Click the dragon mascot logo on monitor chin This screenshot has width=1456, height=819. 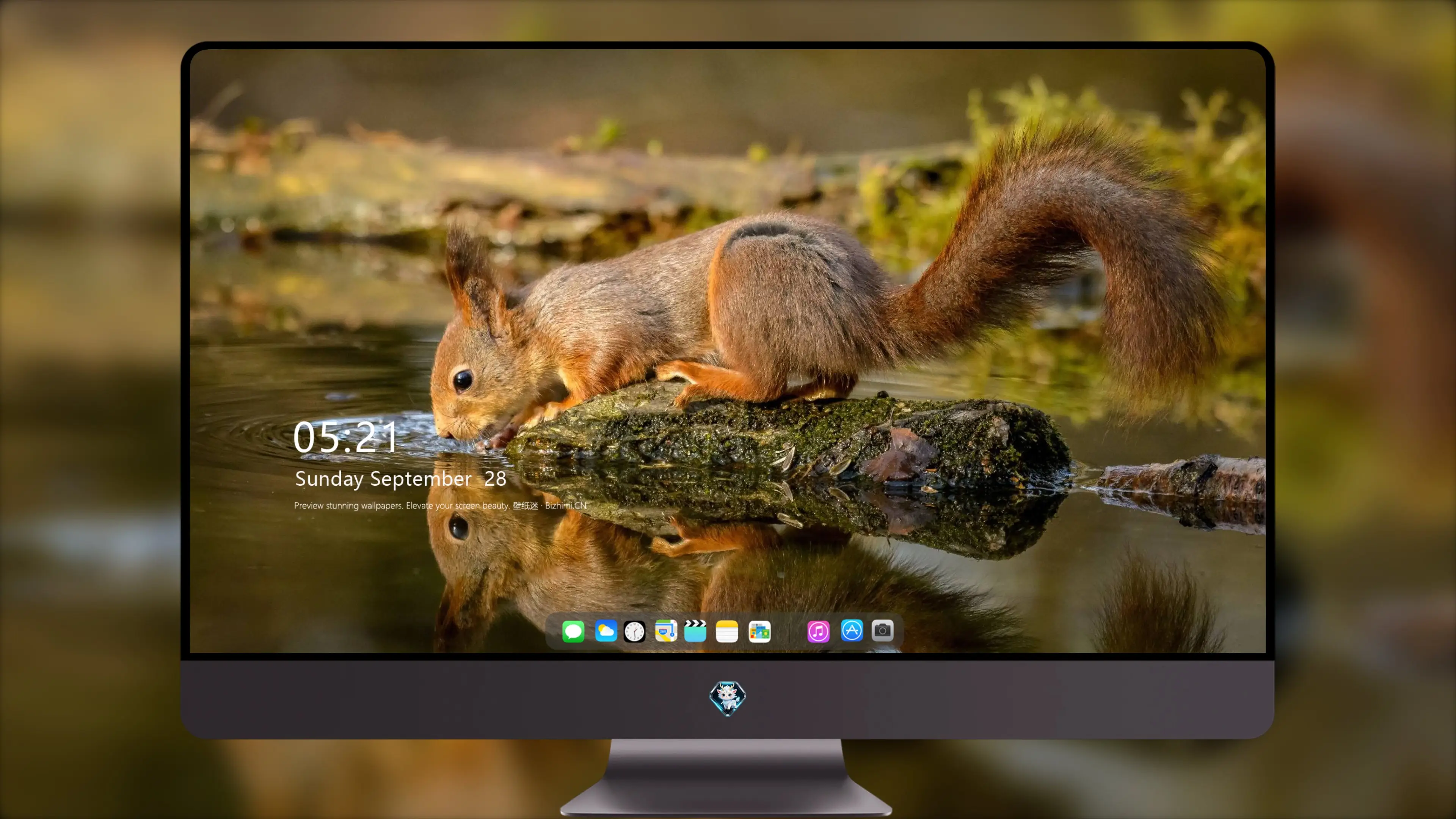[728, 698]
